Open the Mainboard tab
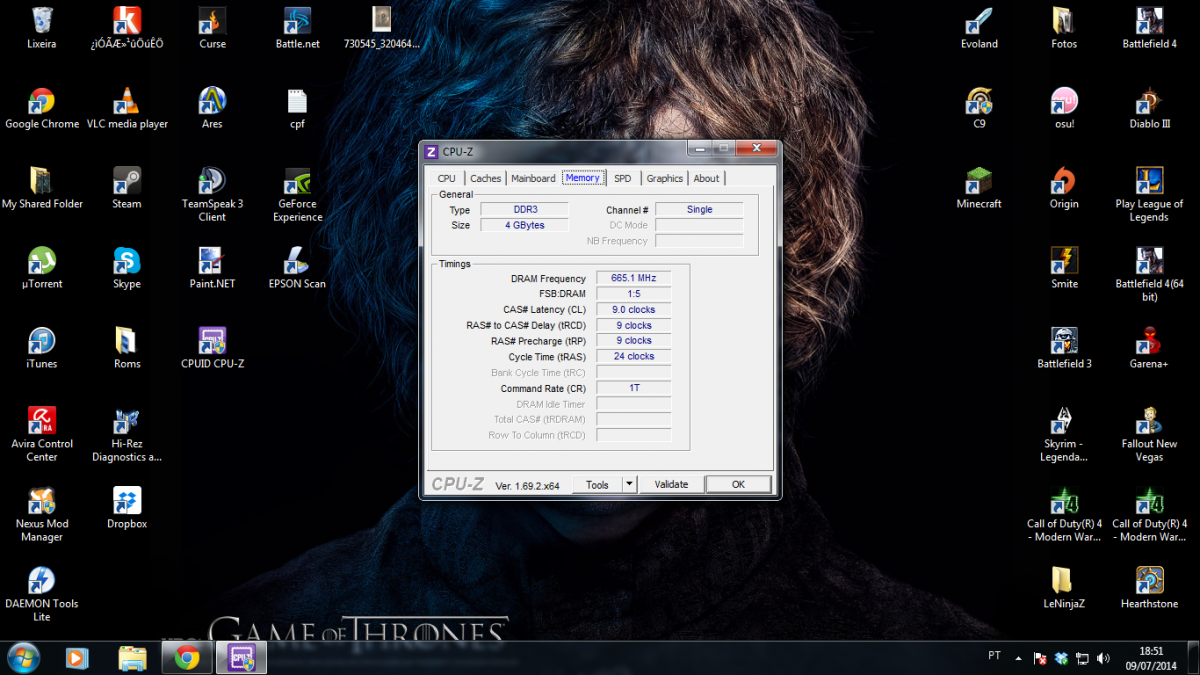The width and height of the screenshot is (1200, 675). coord(533,178)
